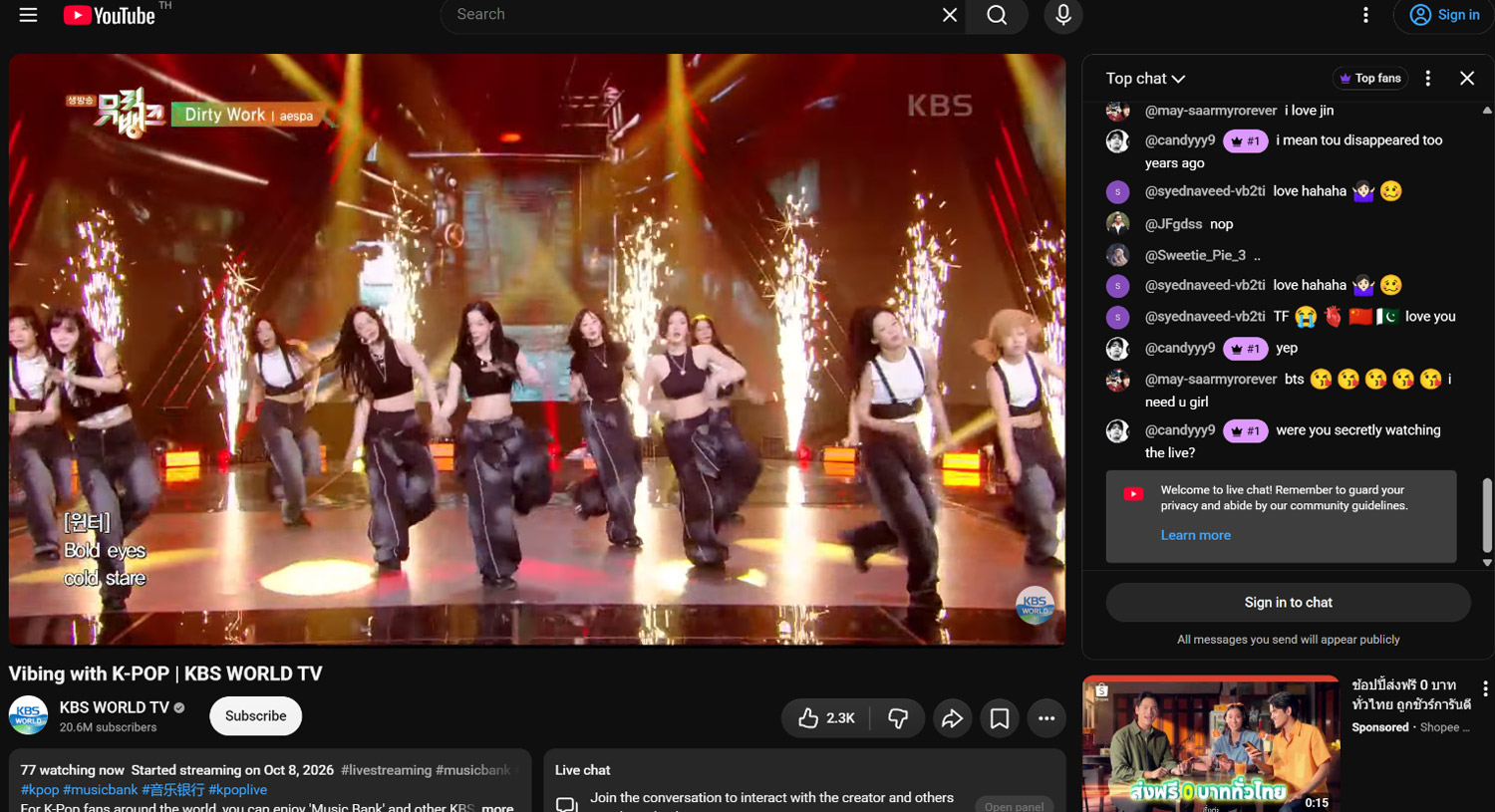Click the magnifier search button
1495x812 pixels.
pyautogui.click(x=997, y=15)
